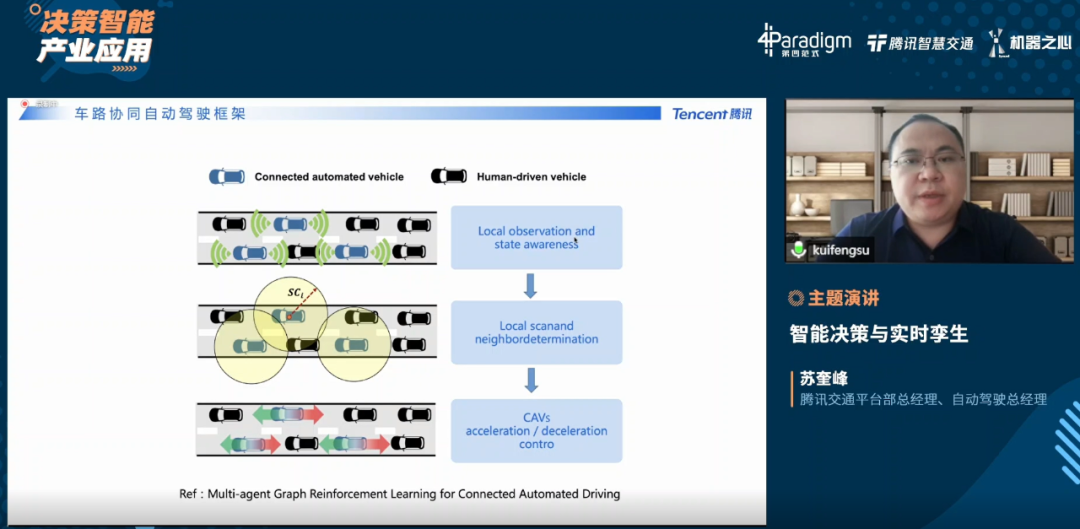The height and width of the screenshot is (529, 1080).
Task: Click the Local scan and neighbor determination box
Action: pyautogui.click(x=537, y=332)
